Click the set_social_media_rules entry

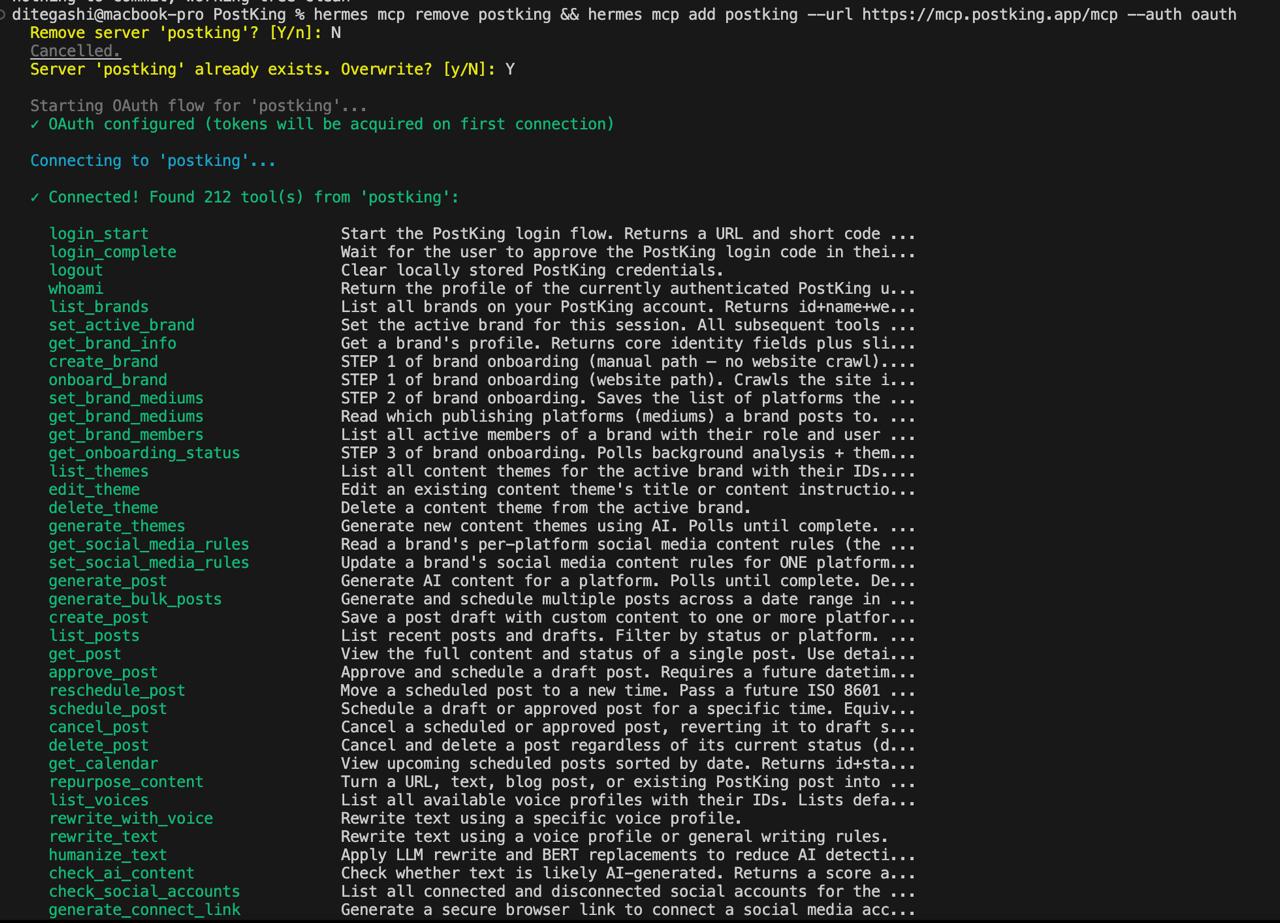(149, 562)
